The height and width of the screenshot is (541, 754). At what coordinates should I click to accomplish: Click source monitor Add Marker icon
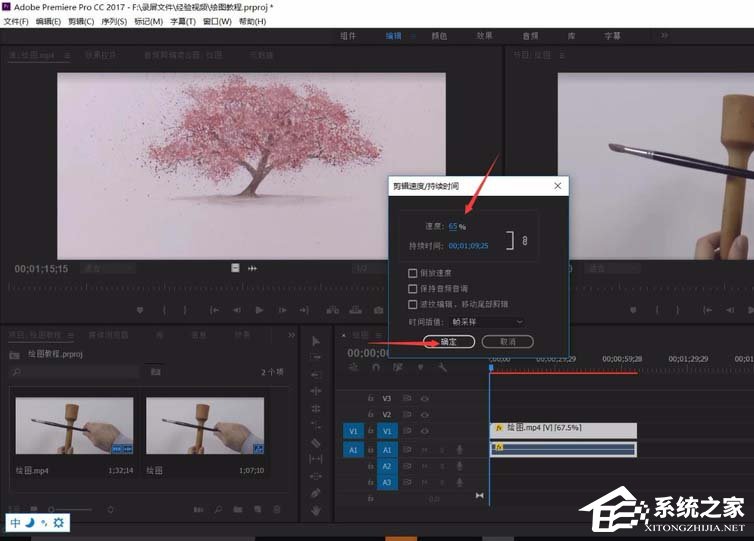coord(140,310)
